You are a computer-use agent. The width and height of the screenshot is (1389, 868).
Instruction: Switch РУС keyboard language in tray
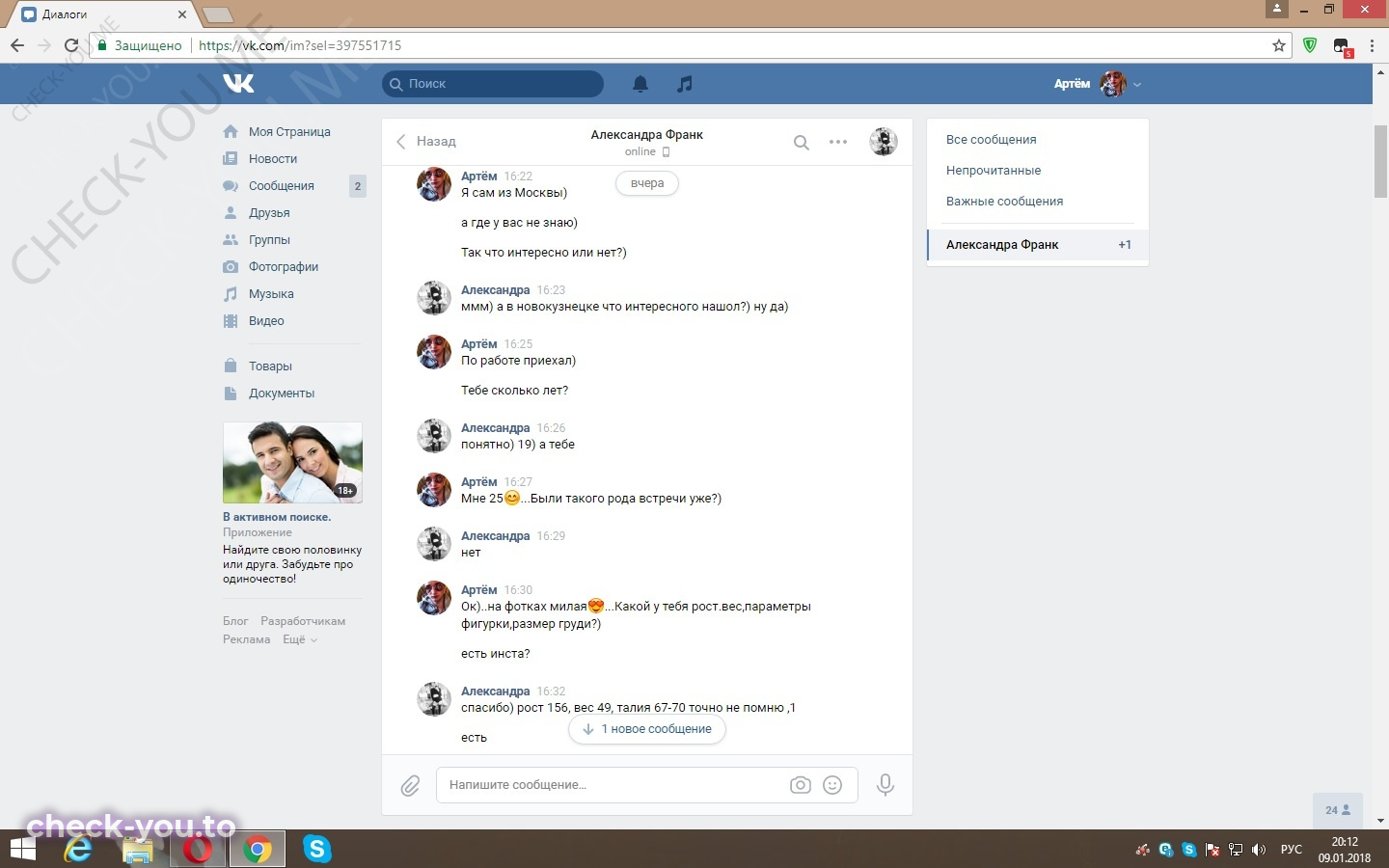pos(1291,850)
